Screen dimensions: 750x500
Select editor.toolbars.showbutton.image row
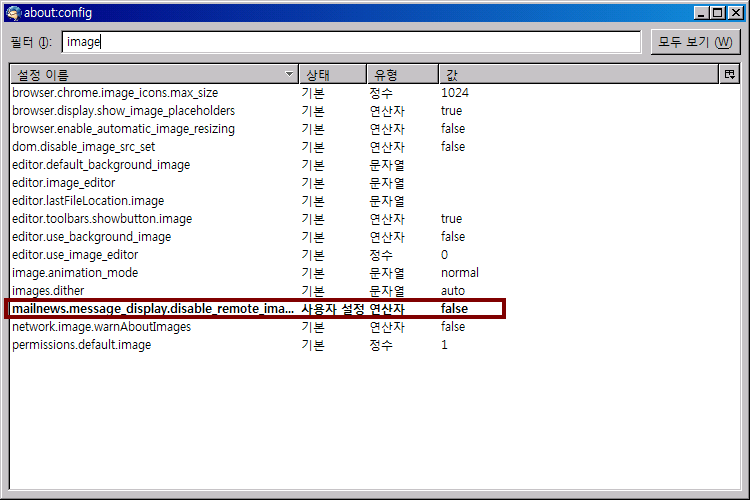(375, 219)
